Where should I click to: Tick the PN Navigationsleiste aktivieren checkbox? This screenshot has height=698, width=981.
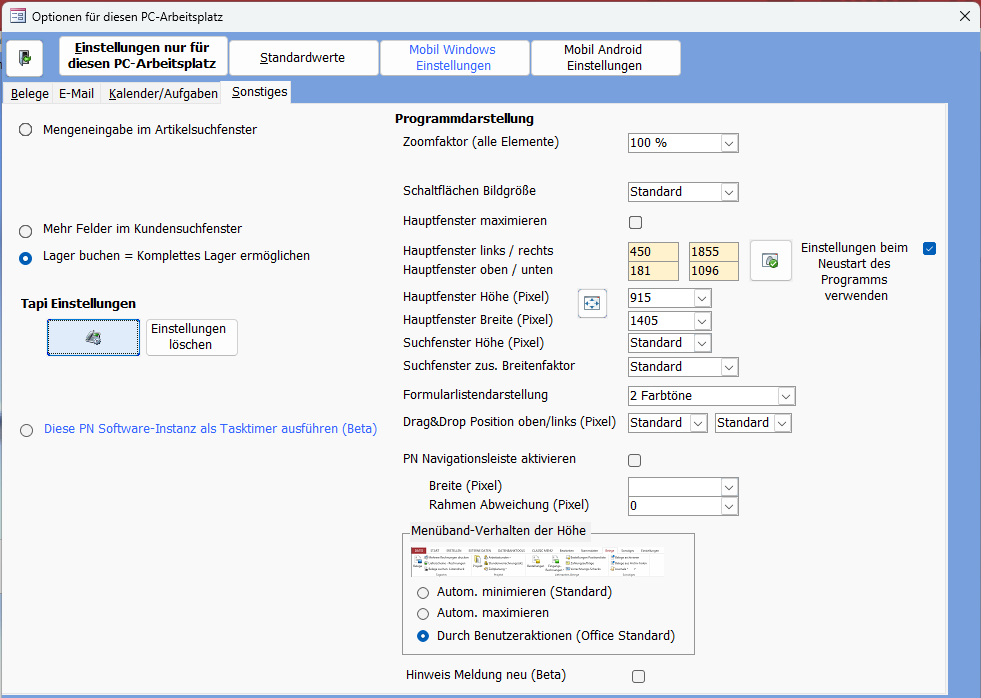(x=634, y=461)
